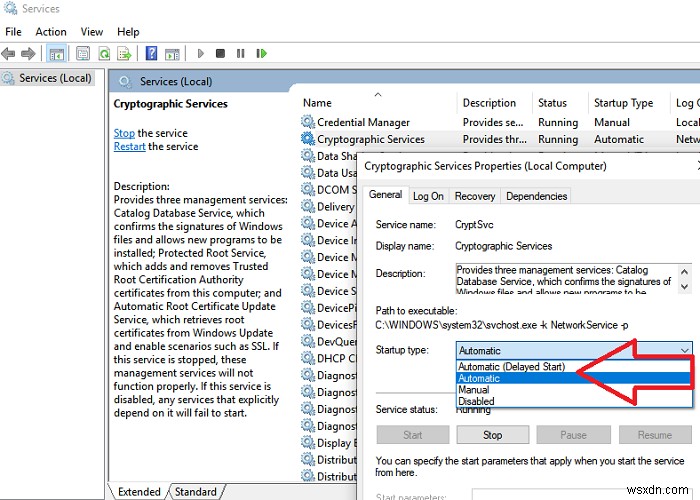
Task: Select the DevicePi... service row icon
Action: click(308, 308)
